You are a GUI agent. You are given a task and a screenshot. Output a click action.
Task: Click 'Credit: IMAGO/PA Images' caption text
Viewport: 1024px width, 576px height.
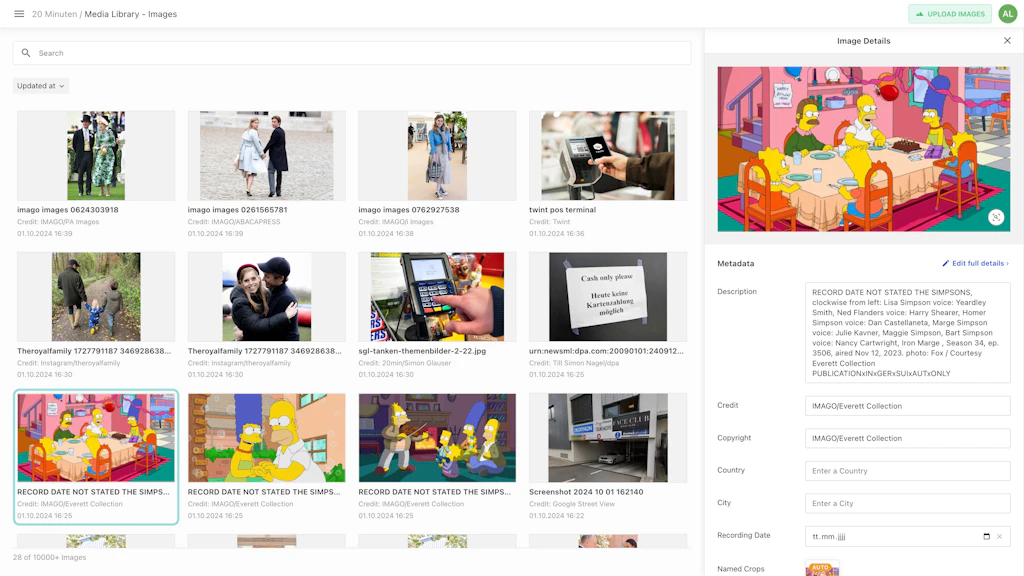point(58,221)
